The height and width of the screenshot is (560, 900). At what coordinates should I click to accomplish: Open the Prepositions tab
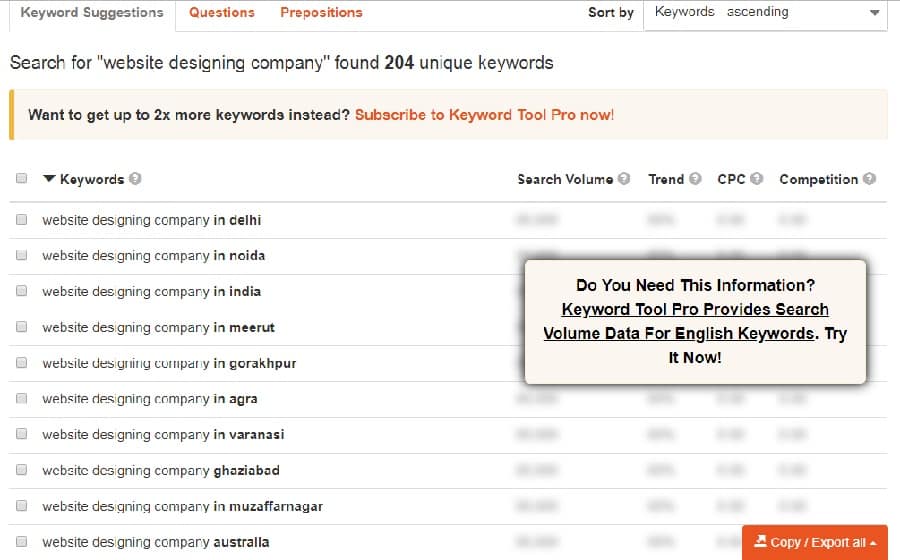tap(321, 13)
